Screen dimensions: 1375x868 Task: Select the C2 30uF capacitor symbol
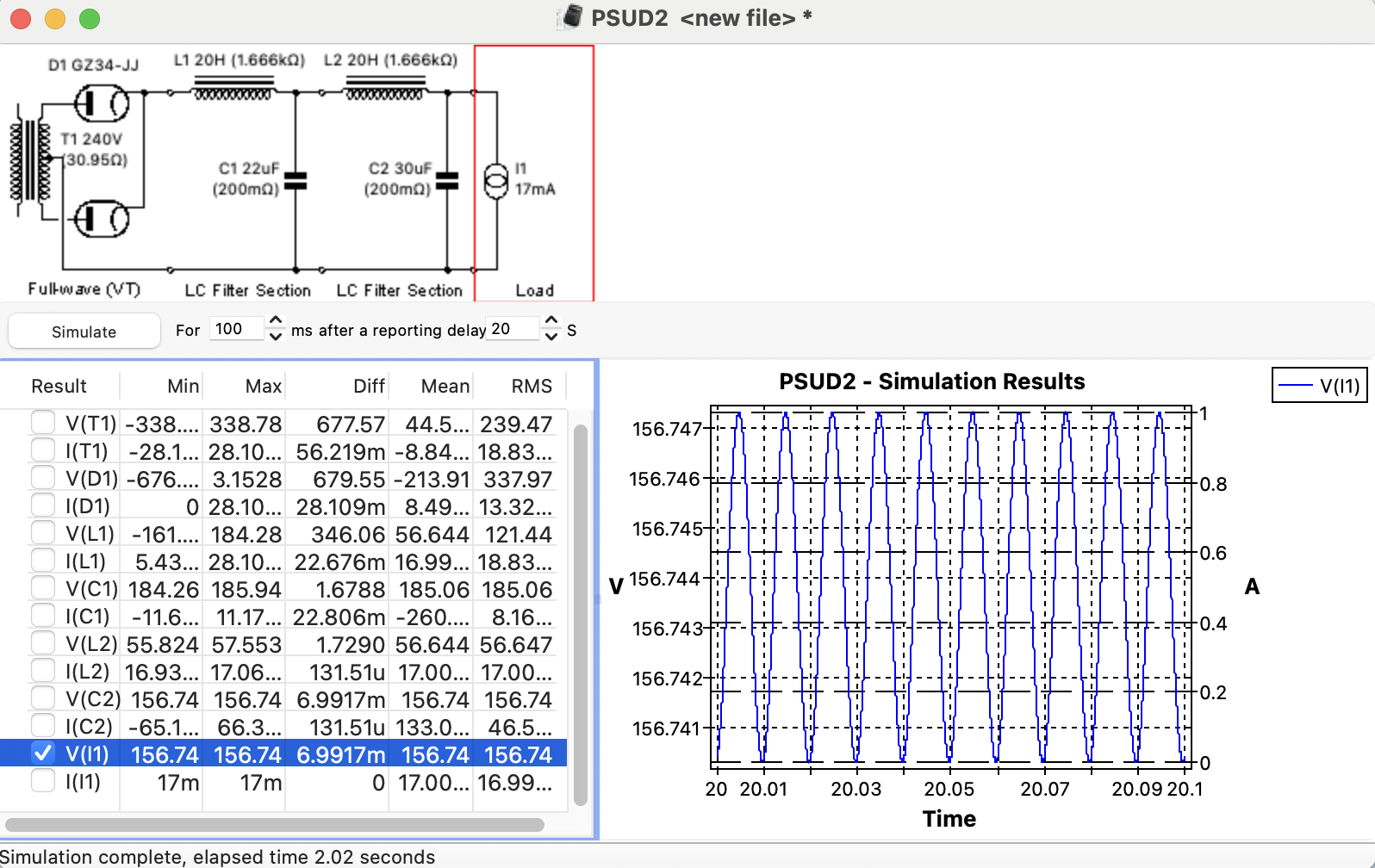coord(447,181)
